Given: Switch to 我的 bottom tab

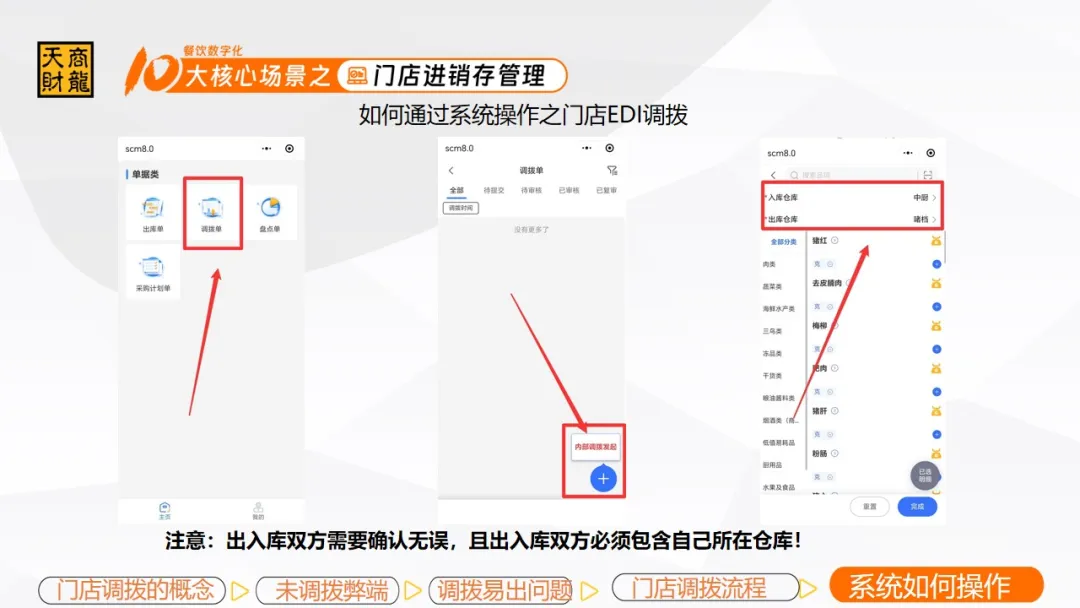Looking at the screenshot, I should (258, 510).
